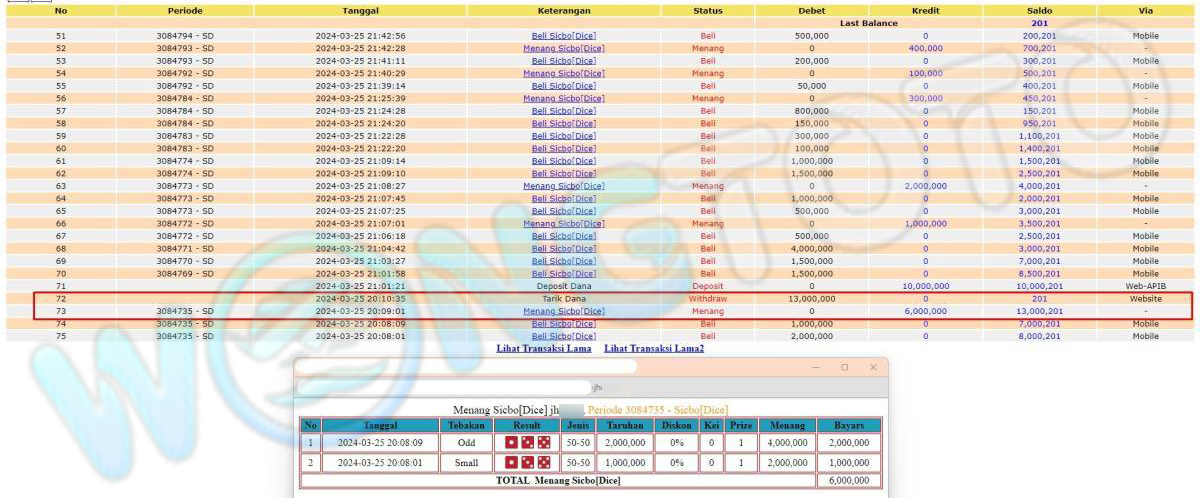
Task: Click the first red dice in the Odd row
Action: 511,442
